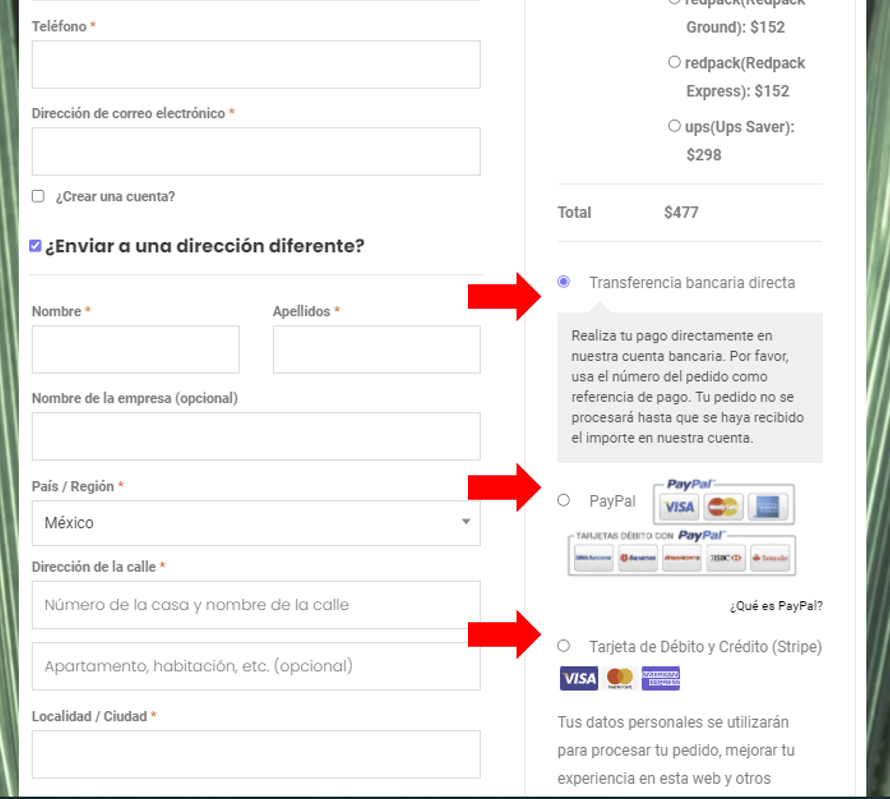Click the Stripe Mastercard icon
This screenshot has height=799, width=890.
pos(620,678)
